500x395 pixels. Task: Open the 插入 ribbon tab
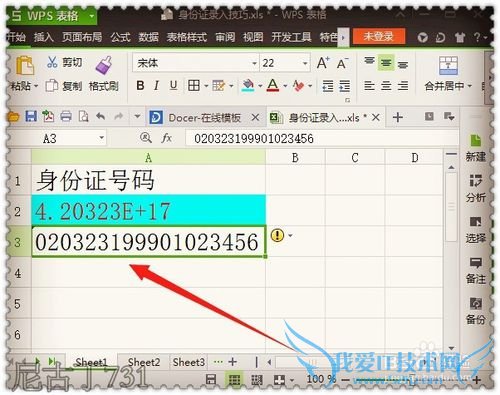point(44,37)
